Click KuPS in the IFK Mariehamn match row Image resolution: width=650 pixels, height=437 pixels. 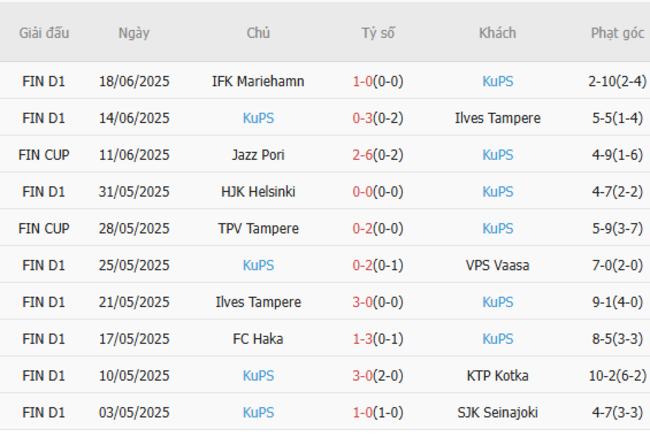pyautogui.click(x=497, y=81)
